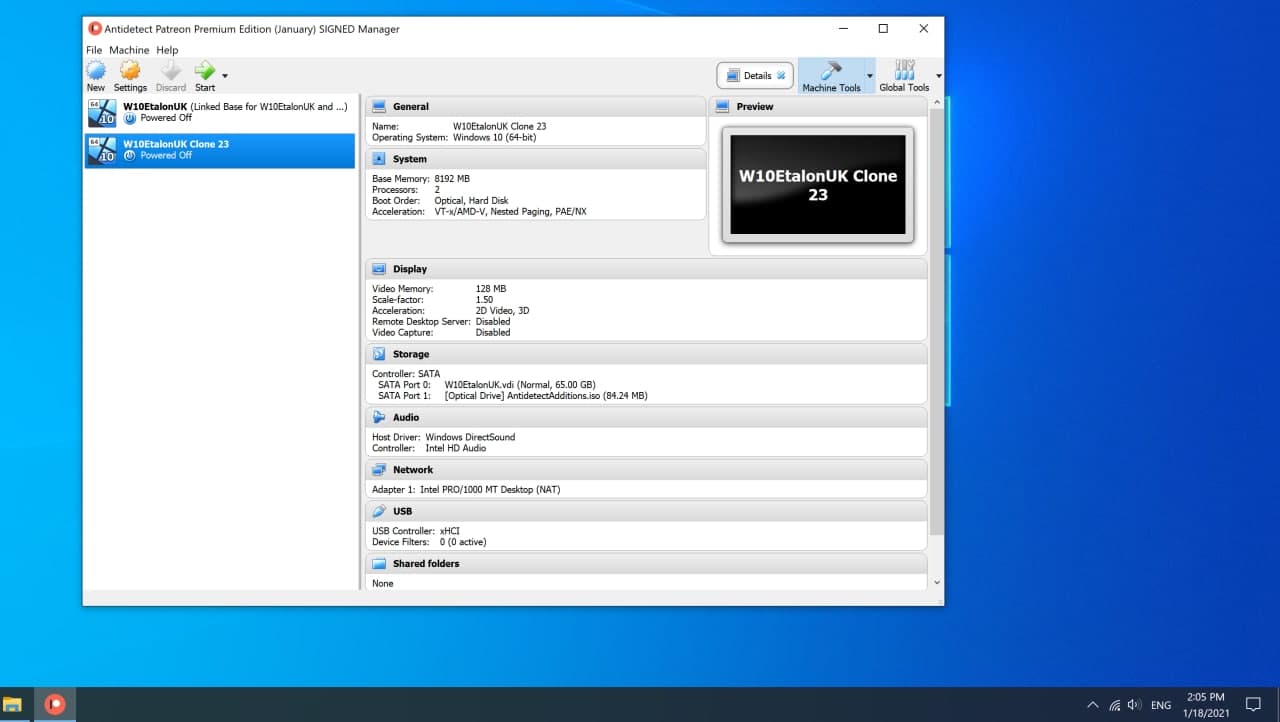Click the Global Tools button
1280x722 pixels.
click(x=904, y=76)
